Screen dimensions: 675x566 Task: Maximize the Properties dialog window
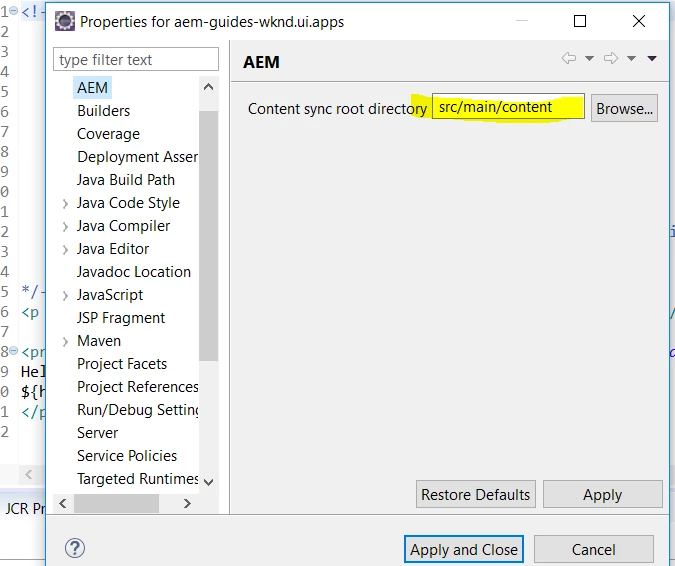[580, 21]
